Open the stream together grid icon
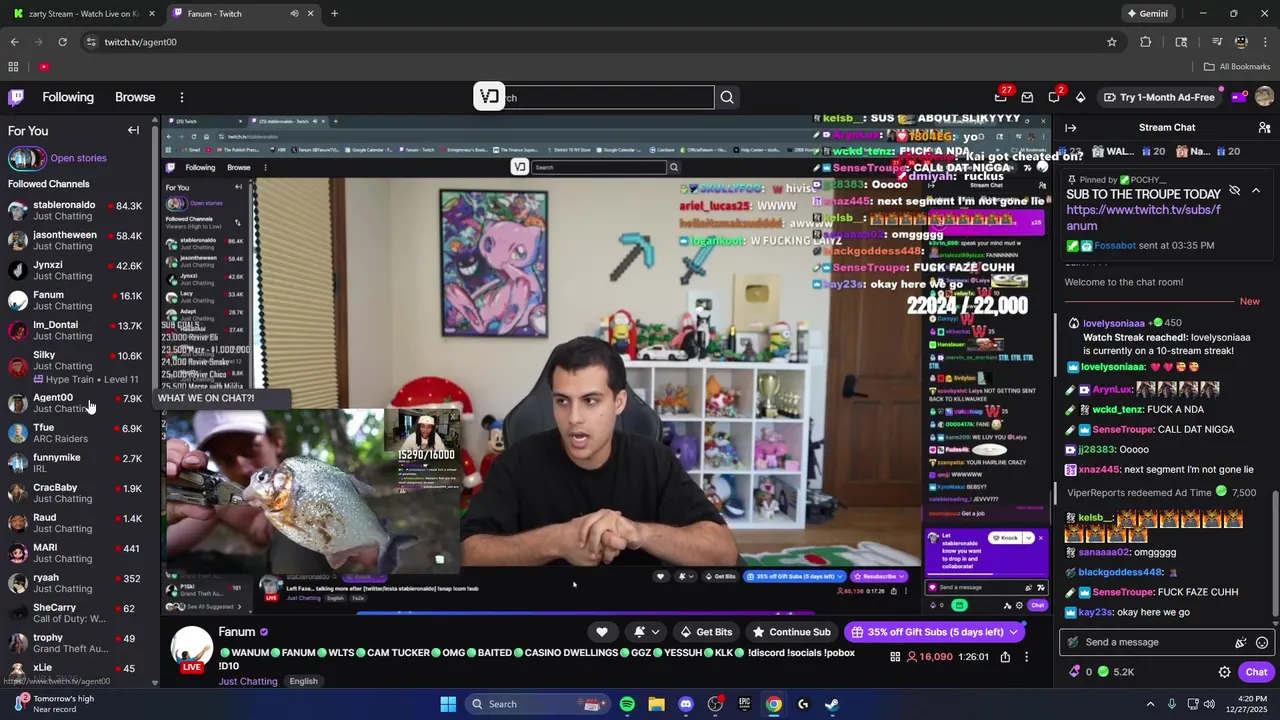Screen dimensions: 1280x720 (x=895, y=657)
